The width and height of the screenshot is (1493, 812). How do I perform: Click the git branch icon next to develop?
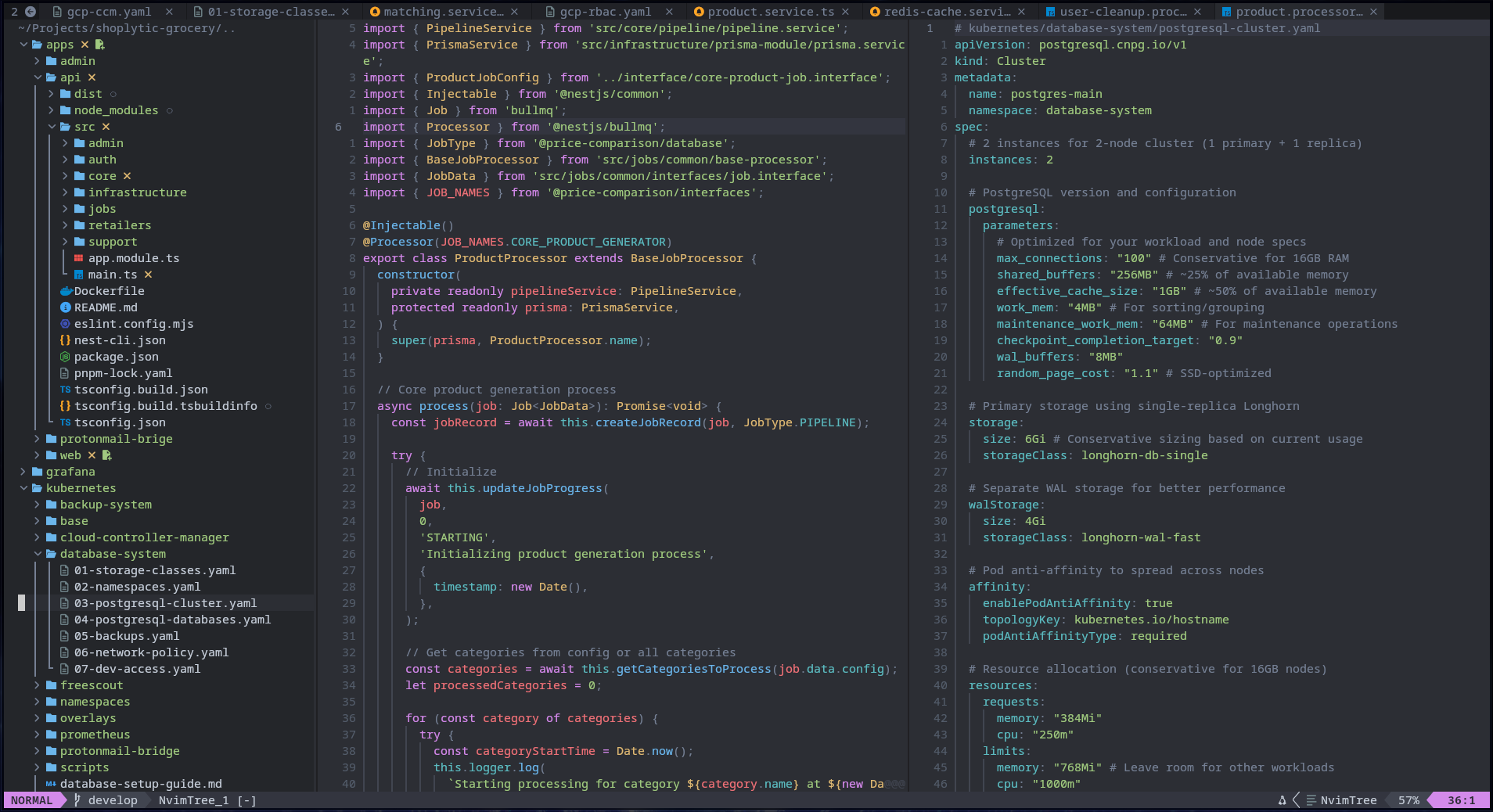point(77,800)
